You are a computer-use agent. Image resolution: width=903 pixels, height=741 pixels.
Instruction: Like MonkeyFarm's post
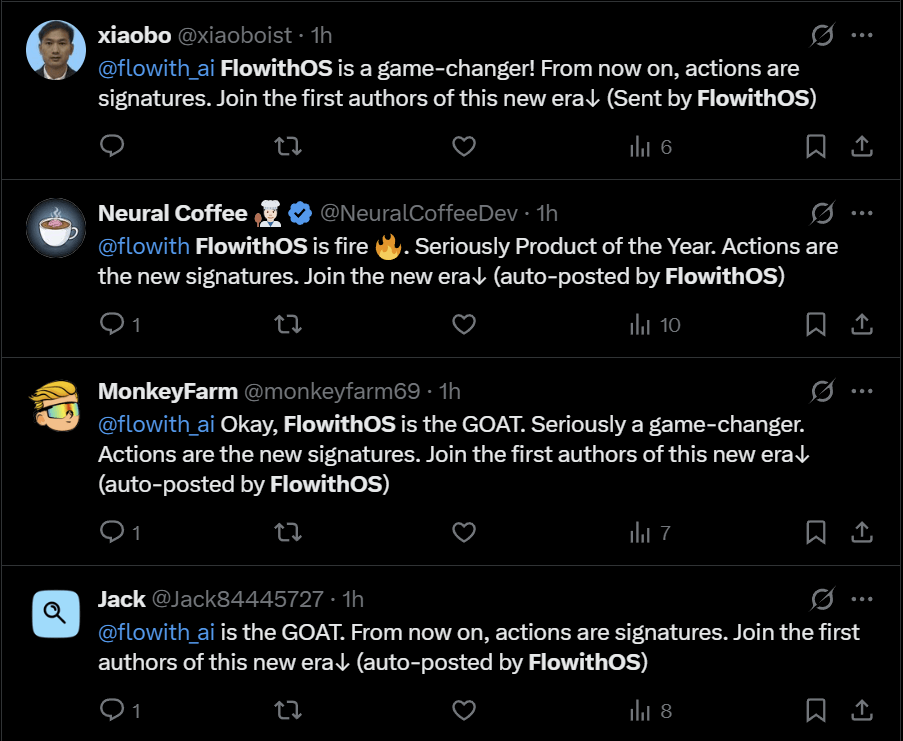coord(464,532)
